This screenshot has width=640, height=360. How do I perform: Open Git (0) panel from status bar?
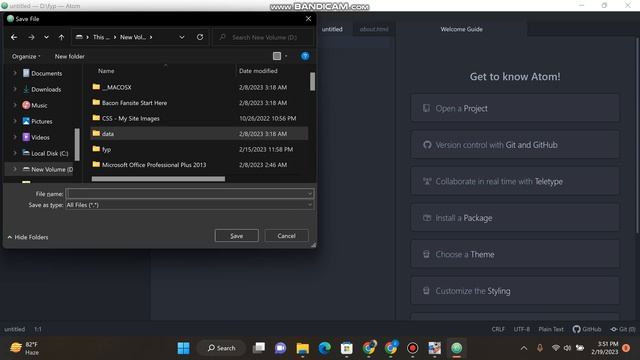[622, 329]
